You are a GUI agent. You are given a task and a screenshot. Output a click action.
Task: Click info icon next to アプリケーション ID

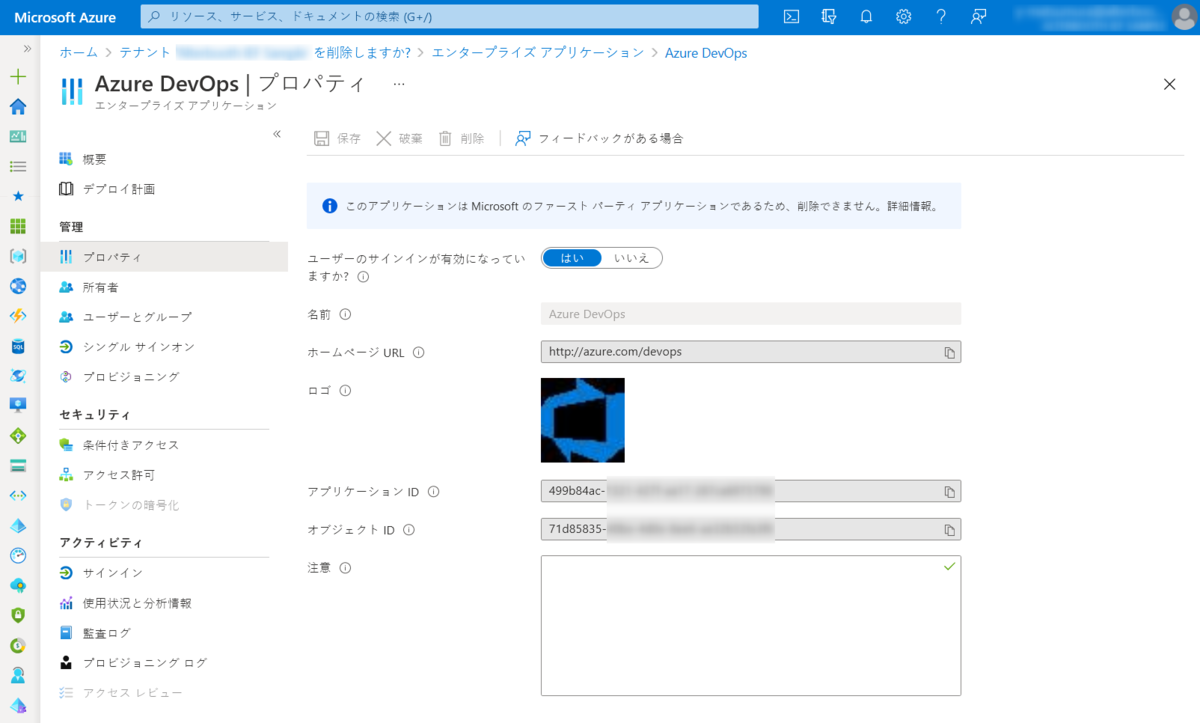point(433,492)
